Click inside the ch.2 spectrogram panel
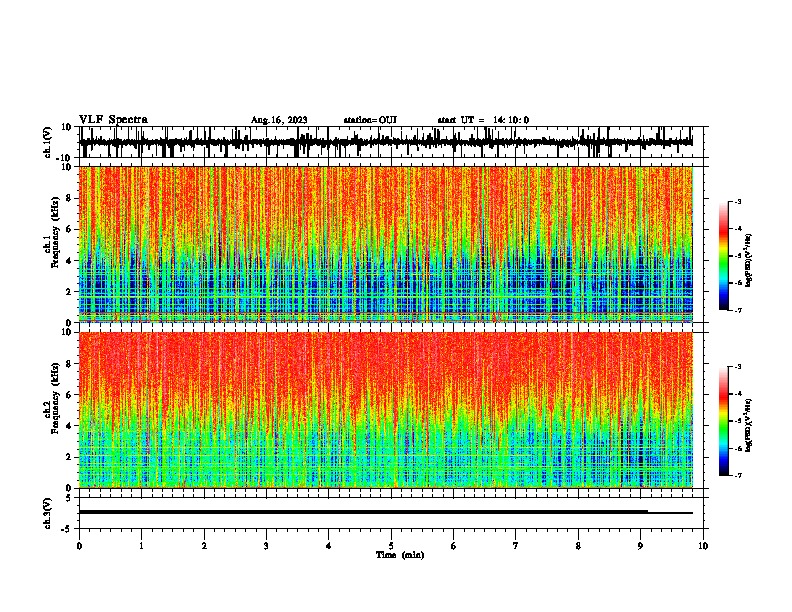The width and height of the screenshot is (792, 612). click(x=386, y=410)
